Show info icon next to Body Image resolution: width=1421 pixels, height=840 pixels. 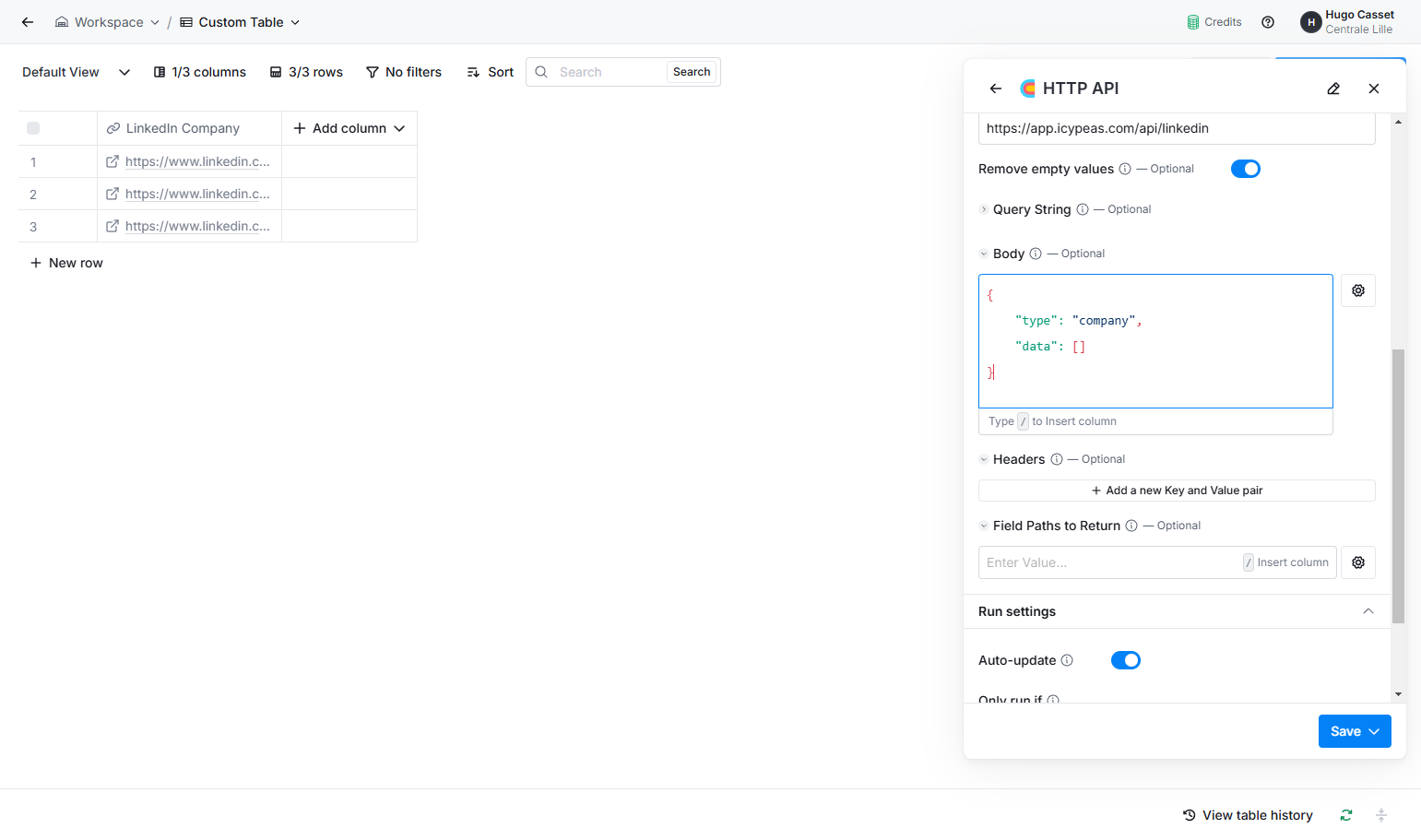1036,254
